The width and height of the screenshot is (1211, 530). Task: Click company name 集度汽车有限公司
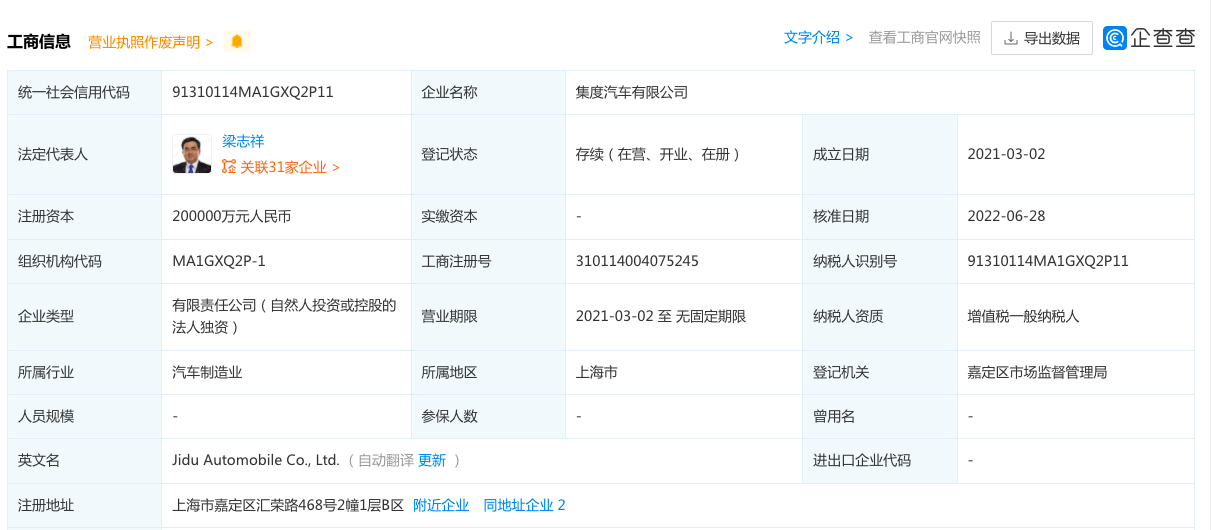point(632,92)
